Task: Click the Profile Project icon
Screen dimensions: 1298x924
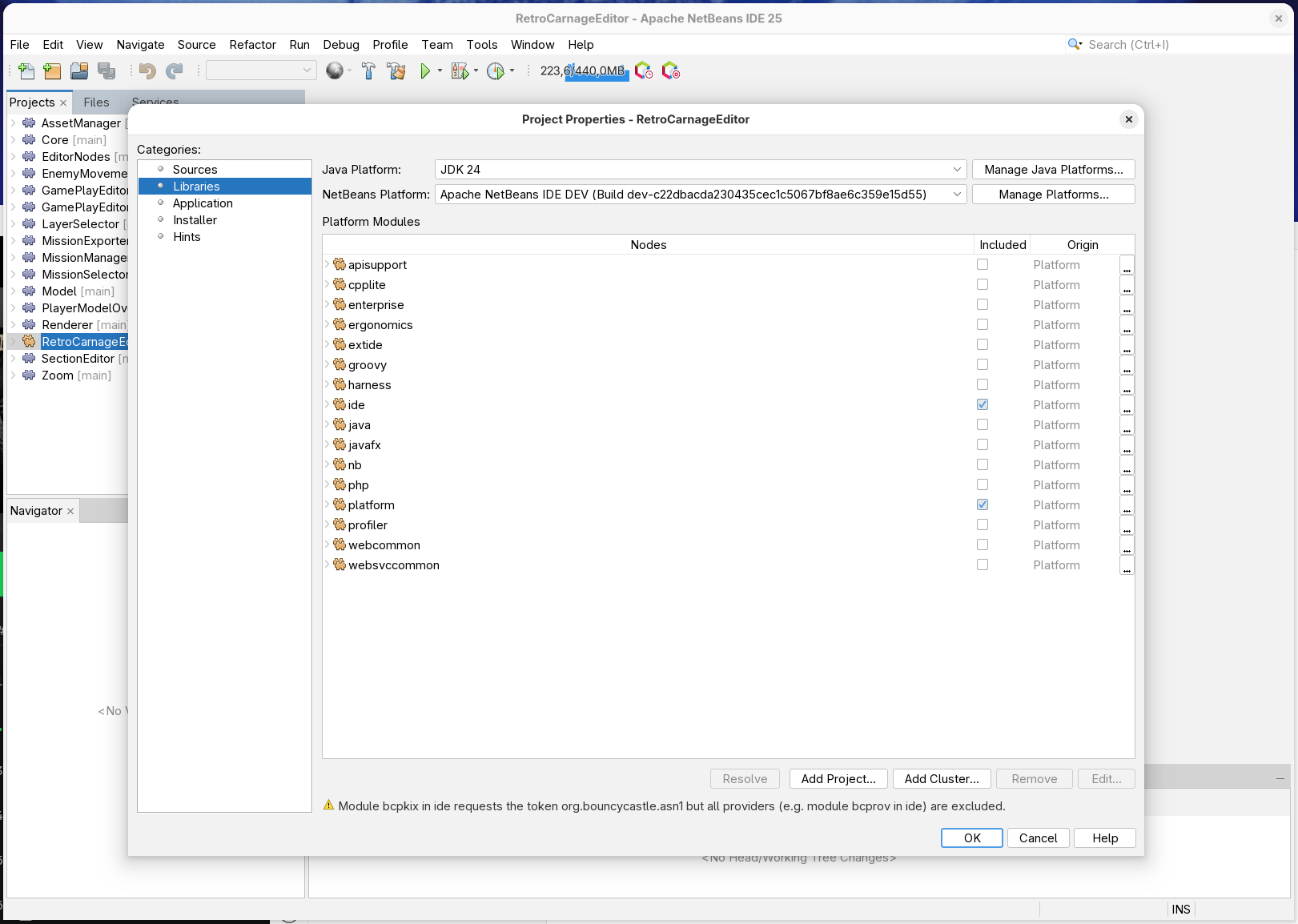Action: [496, 71]
